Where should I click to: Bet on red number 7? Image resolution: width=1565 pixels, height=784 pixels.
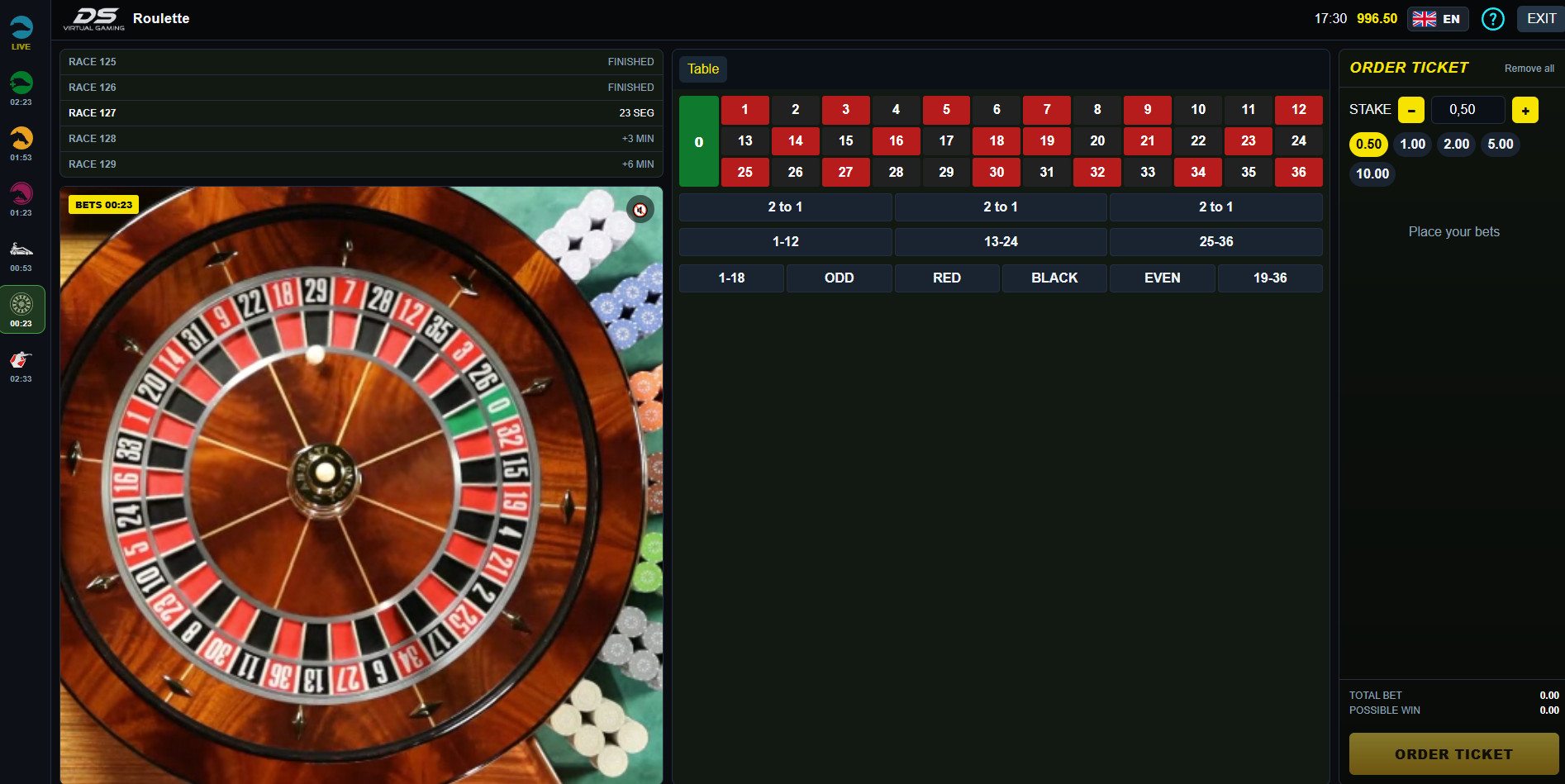[1047, 110]
